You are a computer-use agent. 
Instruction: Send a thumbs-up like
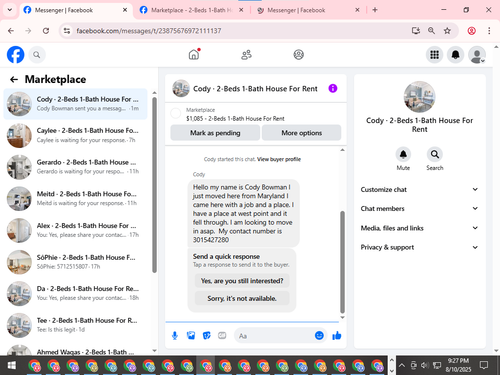tap(337, 335)
